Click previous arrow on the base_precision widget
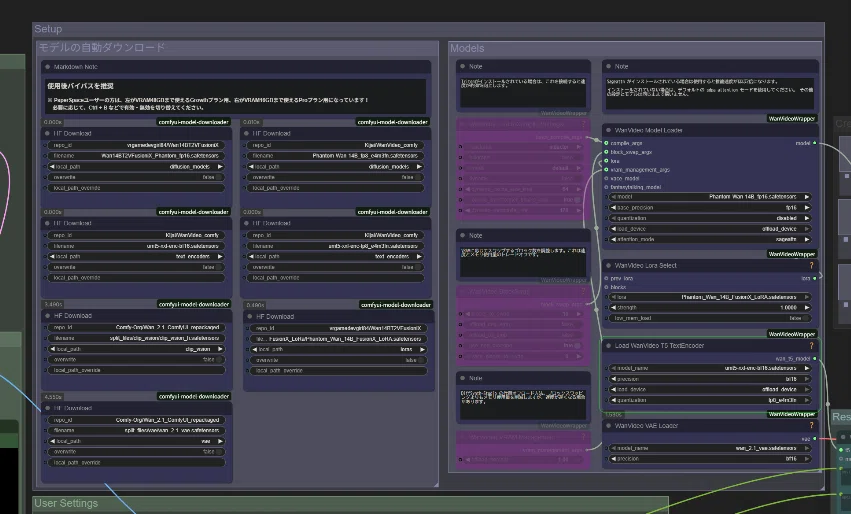The width and height of the screenshot is (851, 514). pyautogui.click(x=613, y=207)
